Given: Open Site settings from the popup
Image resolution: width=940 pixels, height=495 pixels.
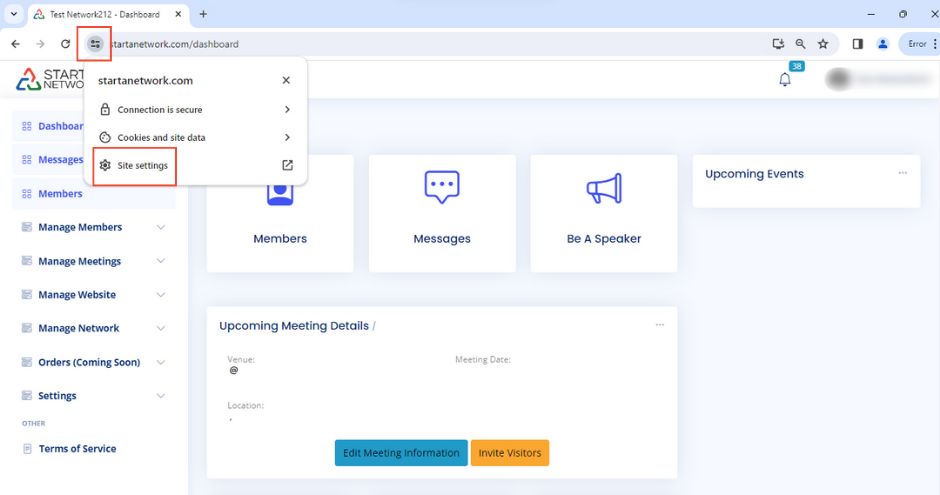Looking at the screenshot, I should [142, 166].
